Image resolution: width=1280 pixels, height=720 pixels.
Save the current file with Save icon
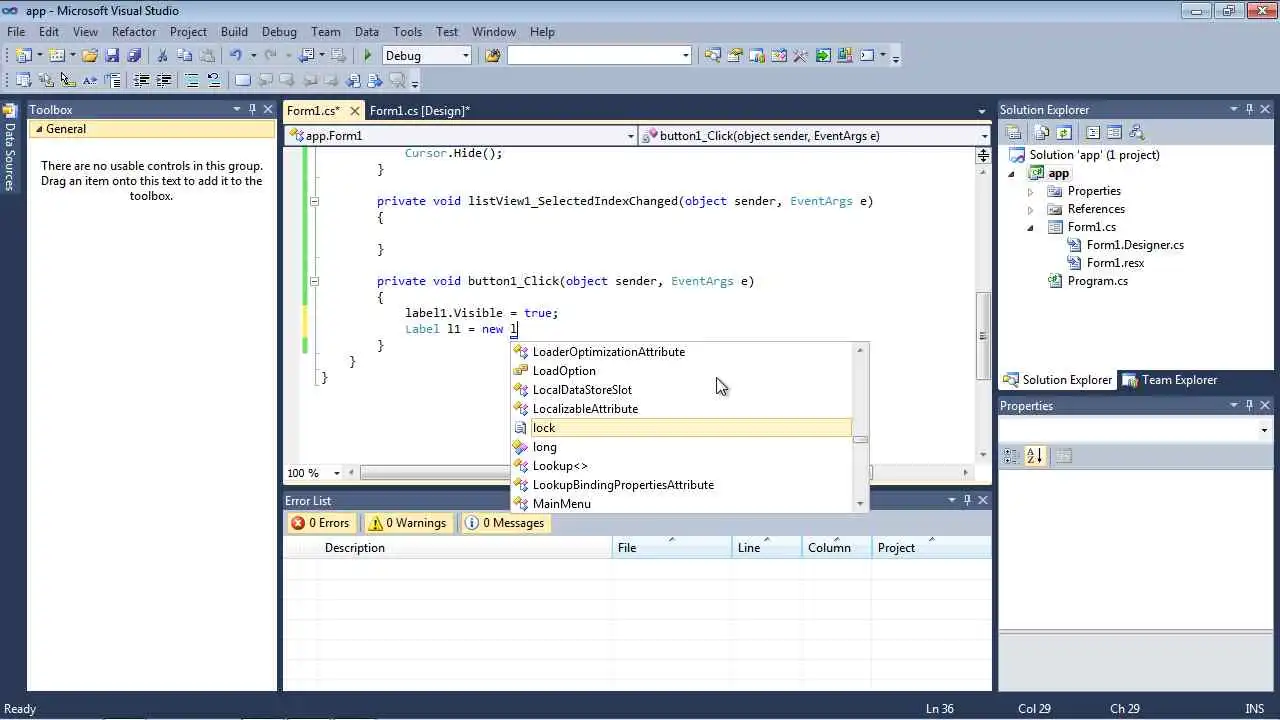tap(111, 56)
